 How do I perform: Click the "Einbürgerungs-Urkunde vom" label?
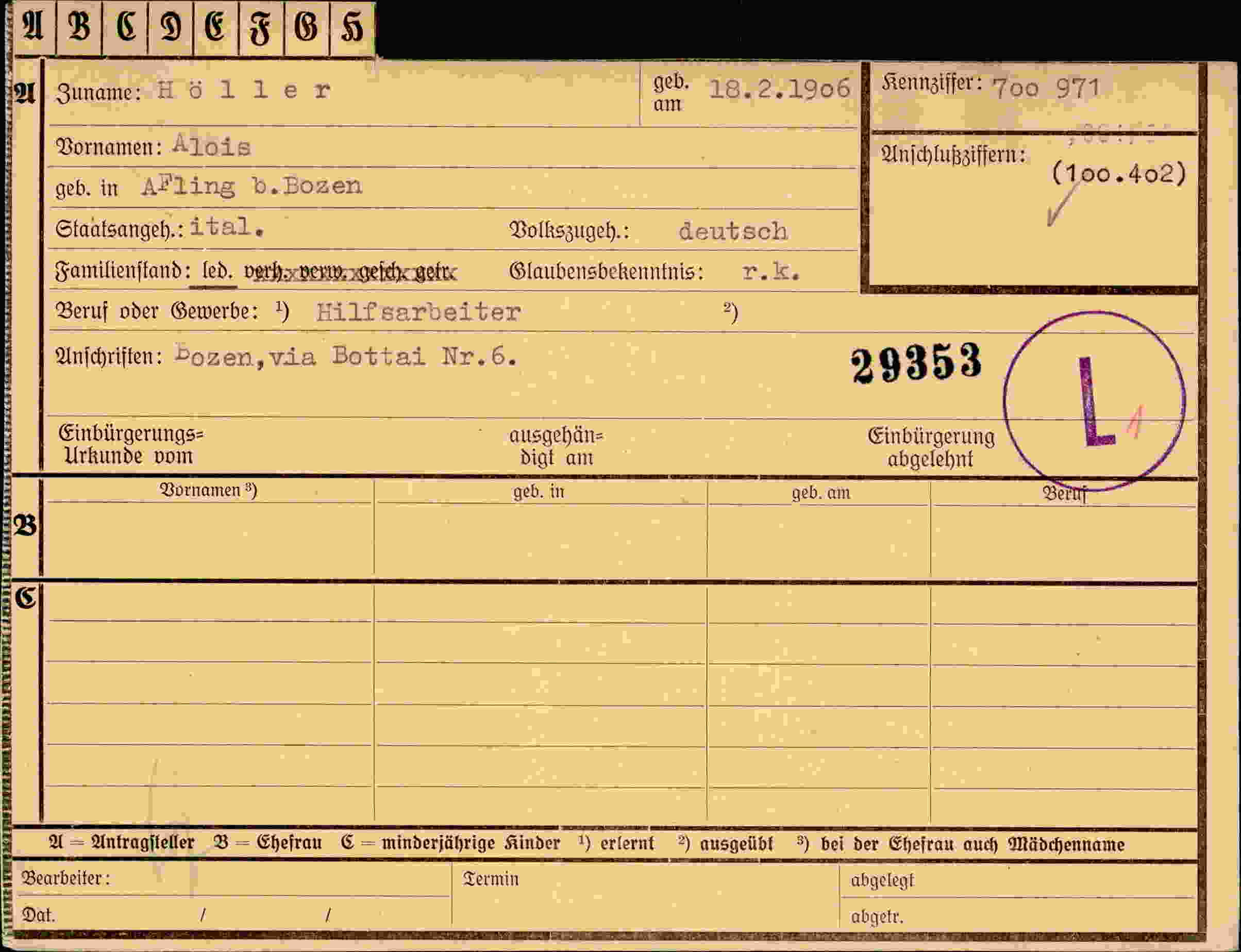(x=131, y=444)
